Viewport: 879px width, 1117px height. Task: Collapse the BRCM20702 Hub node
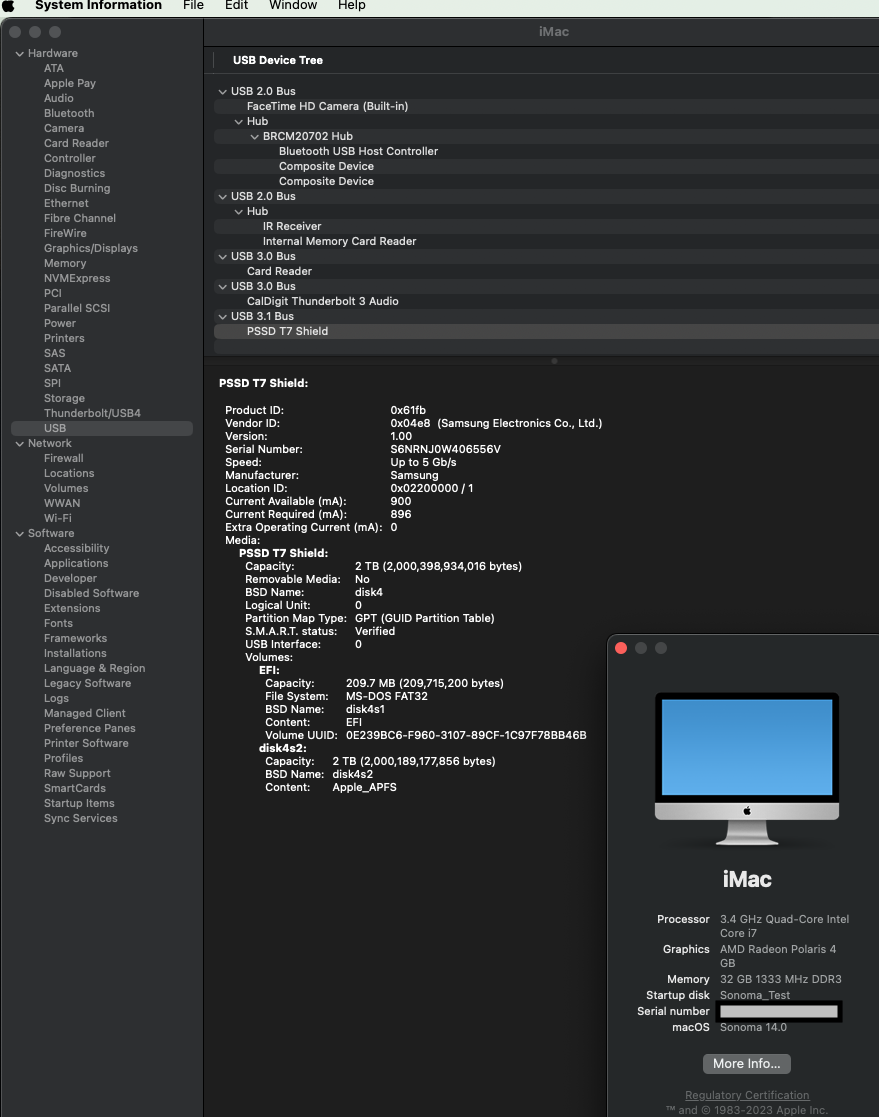click(x=254, y=136)
